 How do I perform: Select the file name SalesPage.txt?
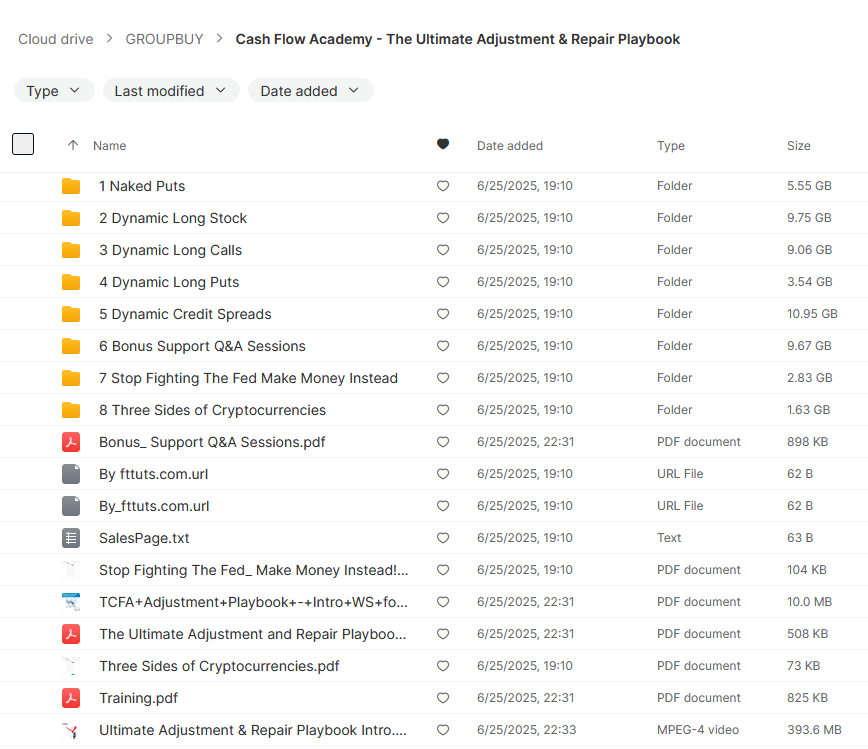(144, 538)
